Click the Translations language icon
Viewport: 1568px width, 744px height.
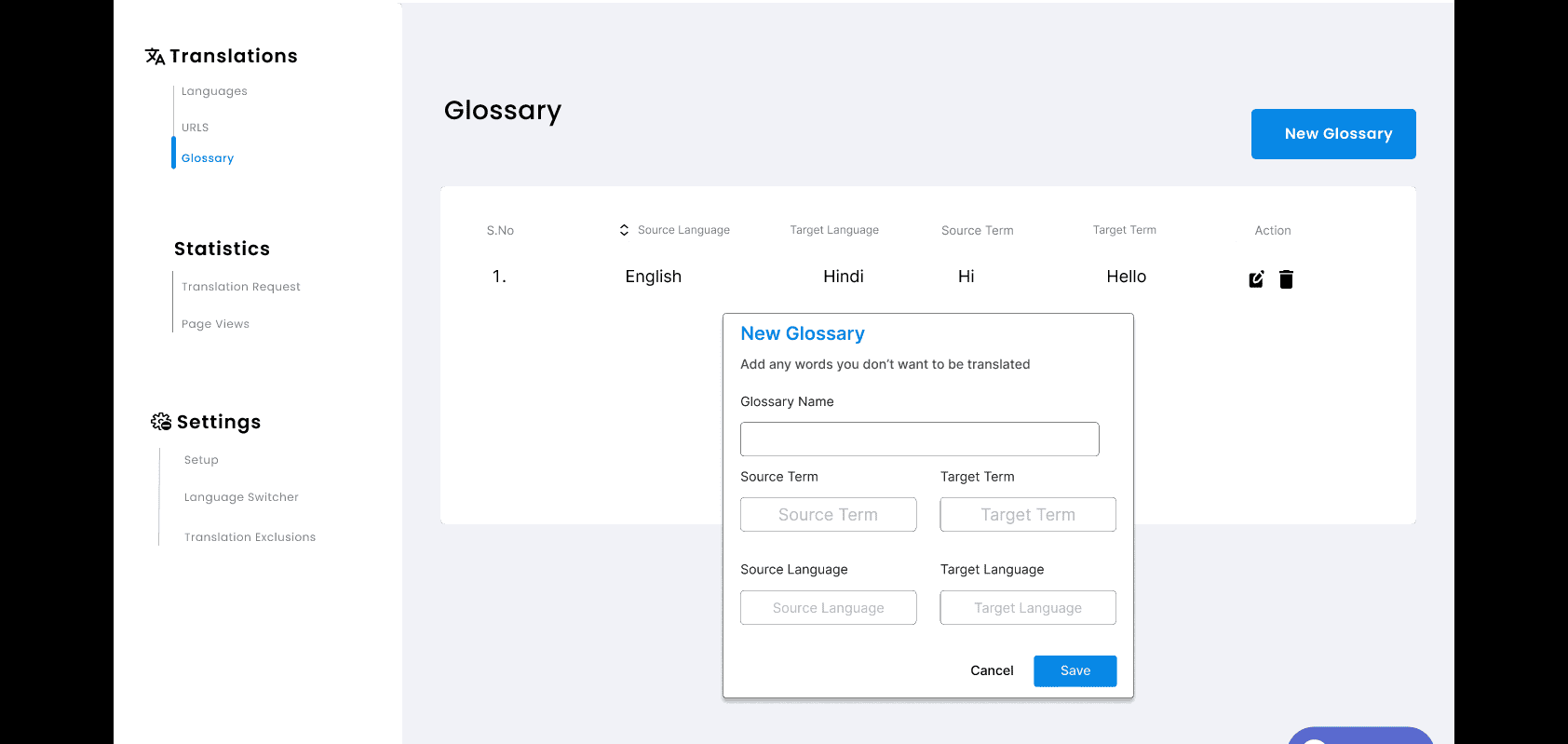point(155,57)
